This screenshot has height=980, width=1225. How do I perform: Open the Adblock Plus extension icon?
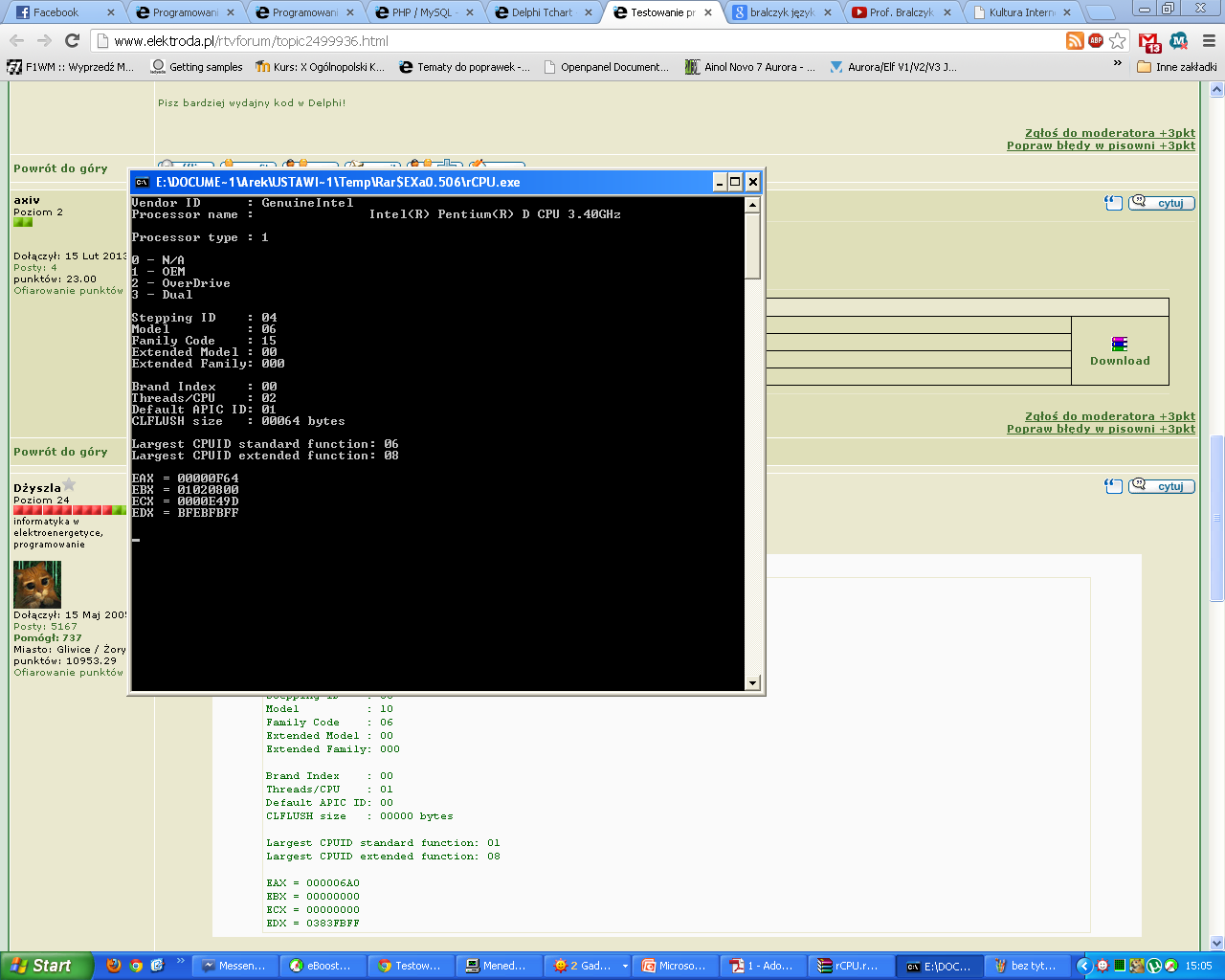[x=1096, y=40]
